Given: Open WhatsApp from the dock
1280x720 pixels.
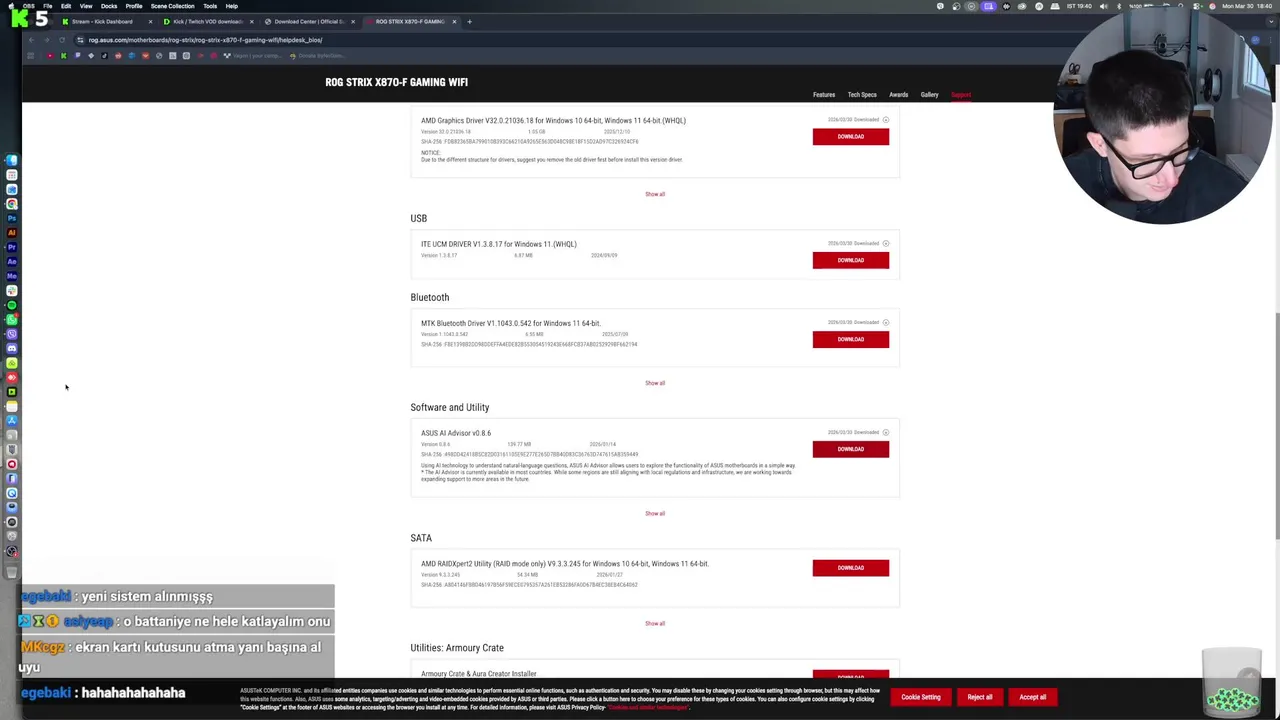Looking at the screenshot, I should [x=11, y=319].
